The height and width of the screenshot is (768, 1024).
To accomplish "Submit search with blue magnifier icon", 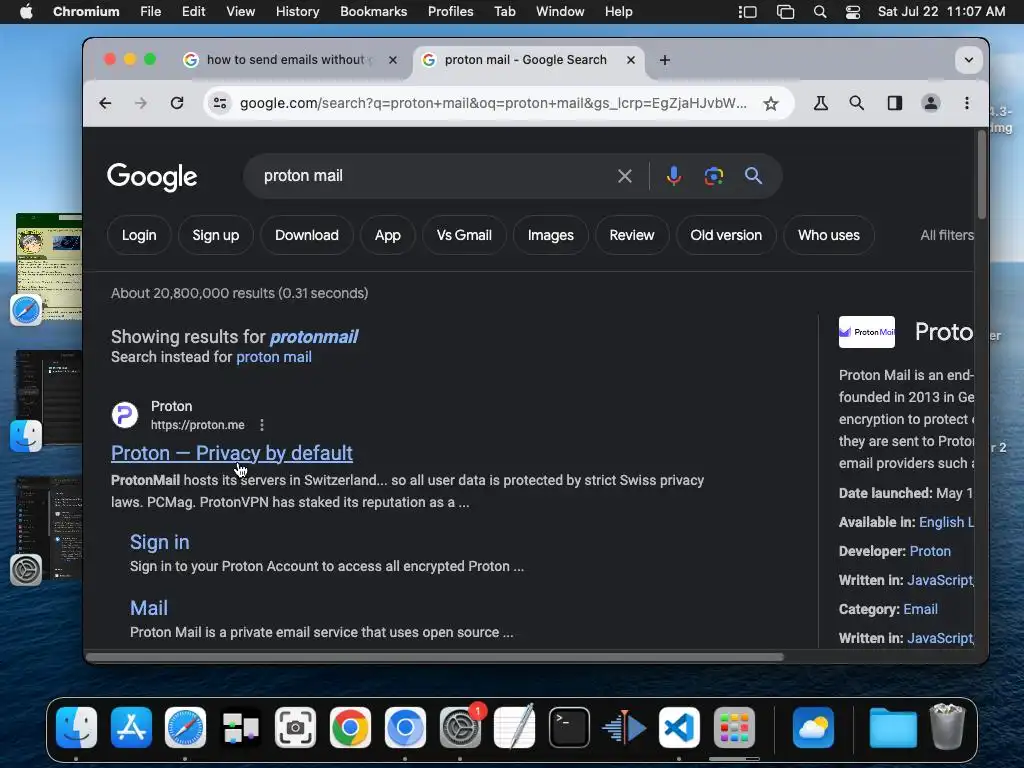I will [753, 176].
